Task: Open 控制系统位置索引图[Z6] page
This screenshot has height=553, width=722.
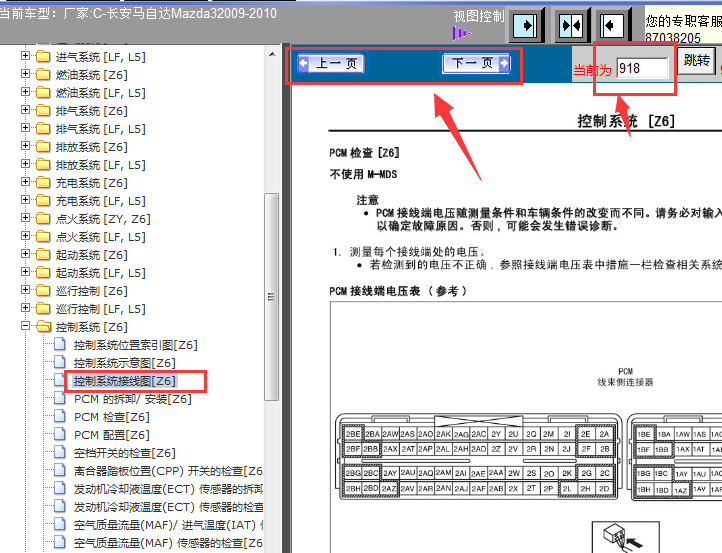Action: click(135, 345)
